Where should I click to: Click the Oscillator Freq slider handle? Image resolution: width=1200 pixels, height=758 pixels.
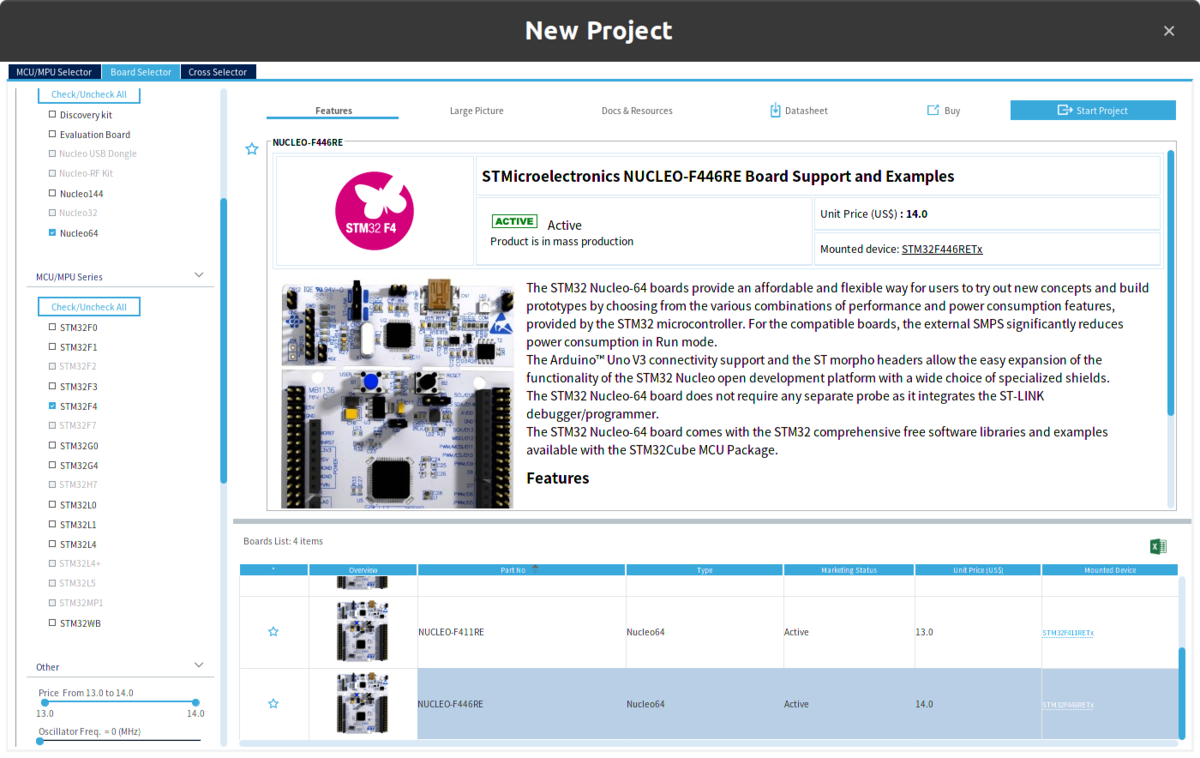click(40, 741)
